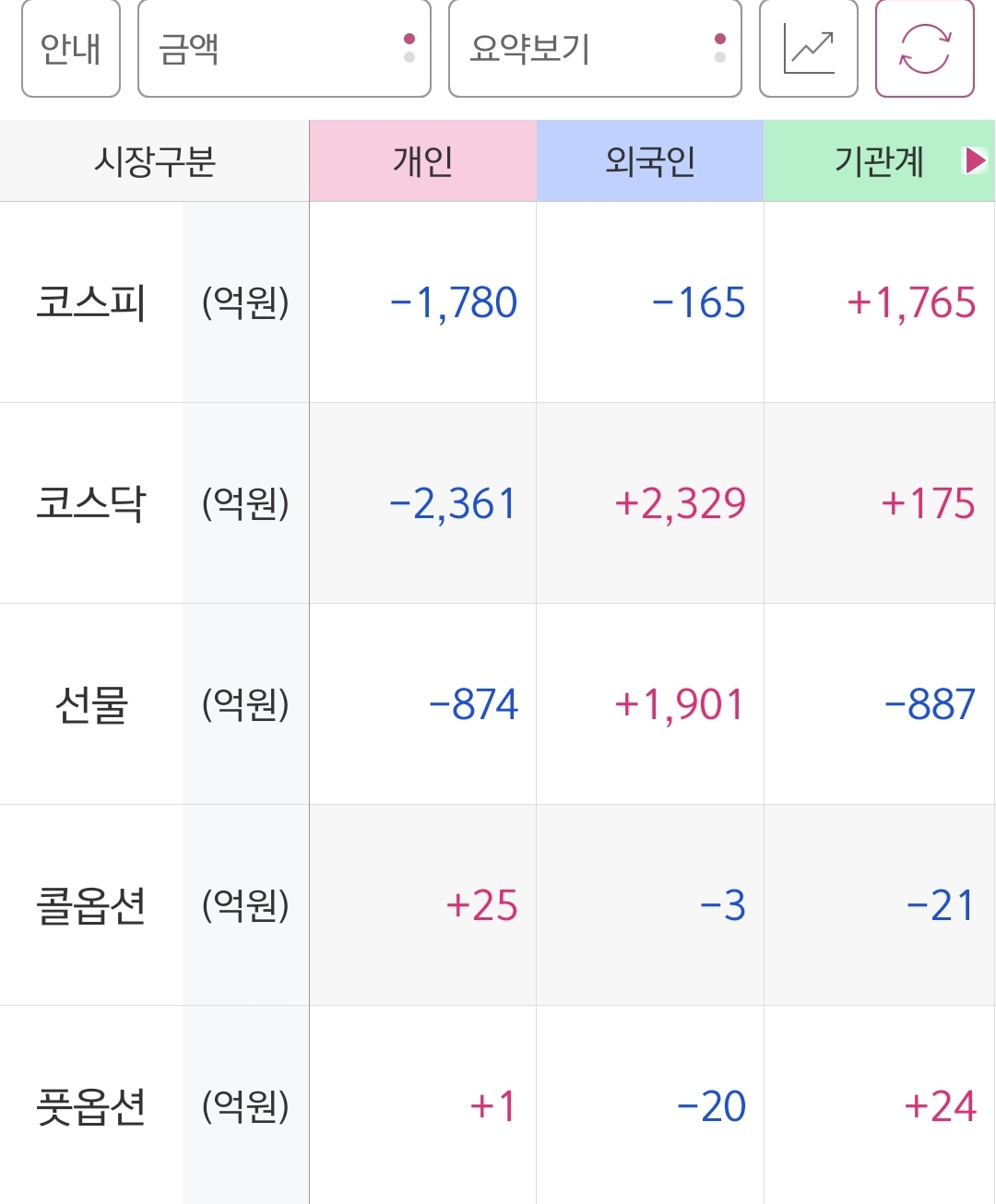Screen dimensions: 996x1204
Task: Select the 개인 column header
Action: coord(423,161)
